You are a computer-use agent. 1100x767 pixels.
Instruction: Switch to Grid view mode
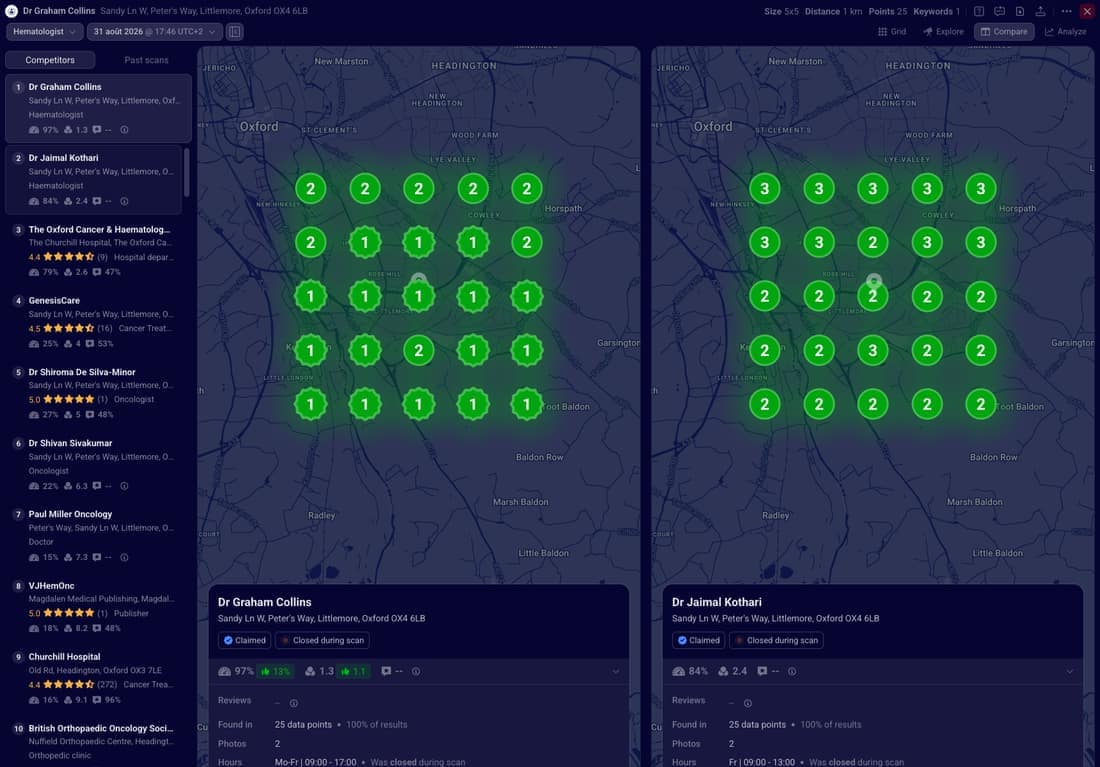tap(892, 32)
